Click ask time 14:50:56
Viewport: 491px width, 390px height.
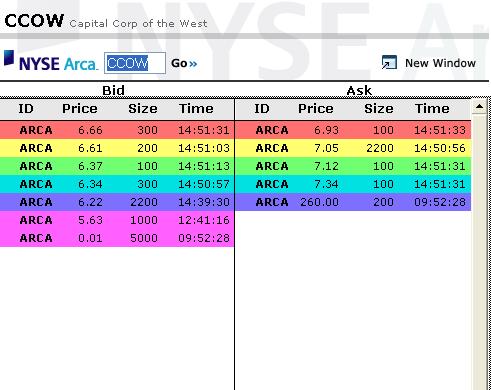(x=440, y=148)
